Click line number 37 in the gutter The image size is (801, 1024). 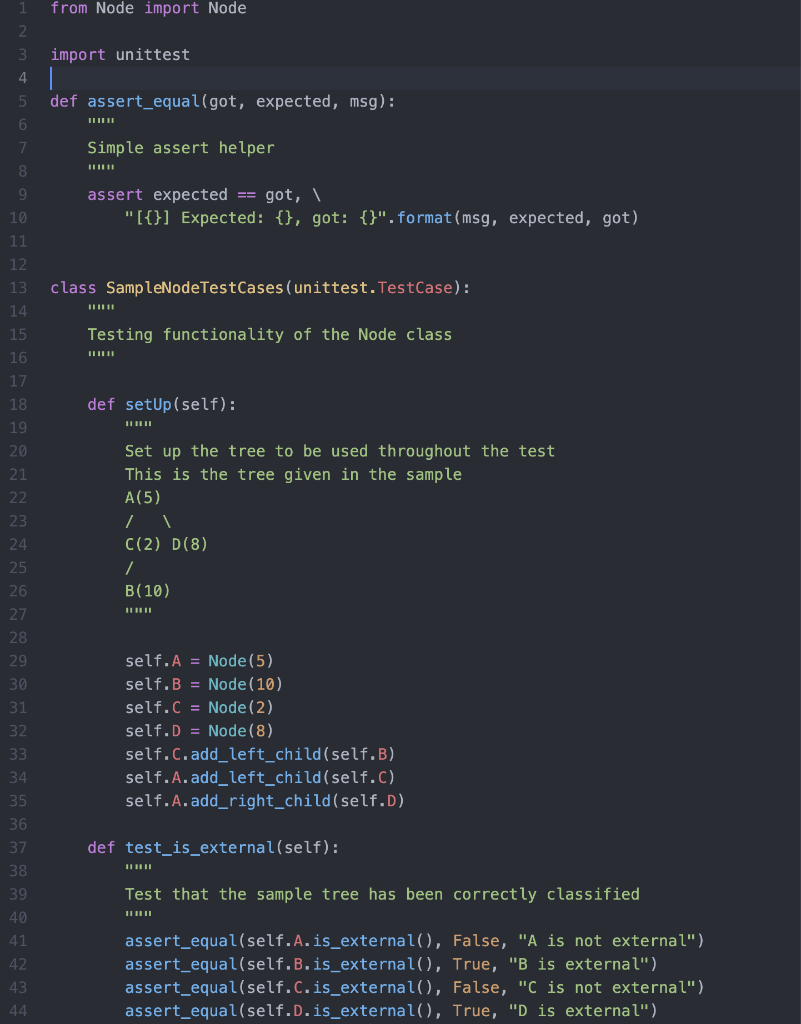pyautogui.click(x=18, y=848)
